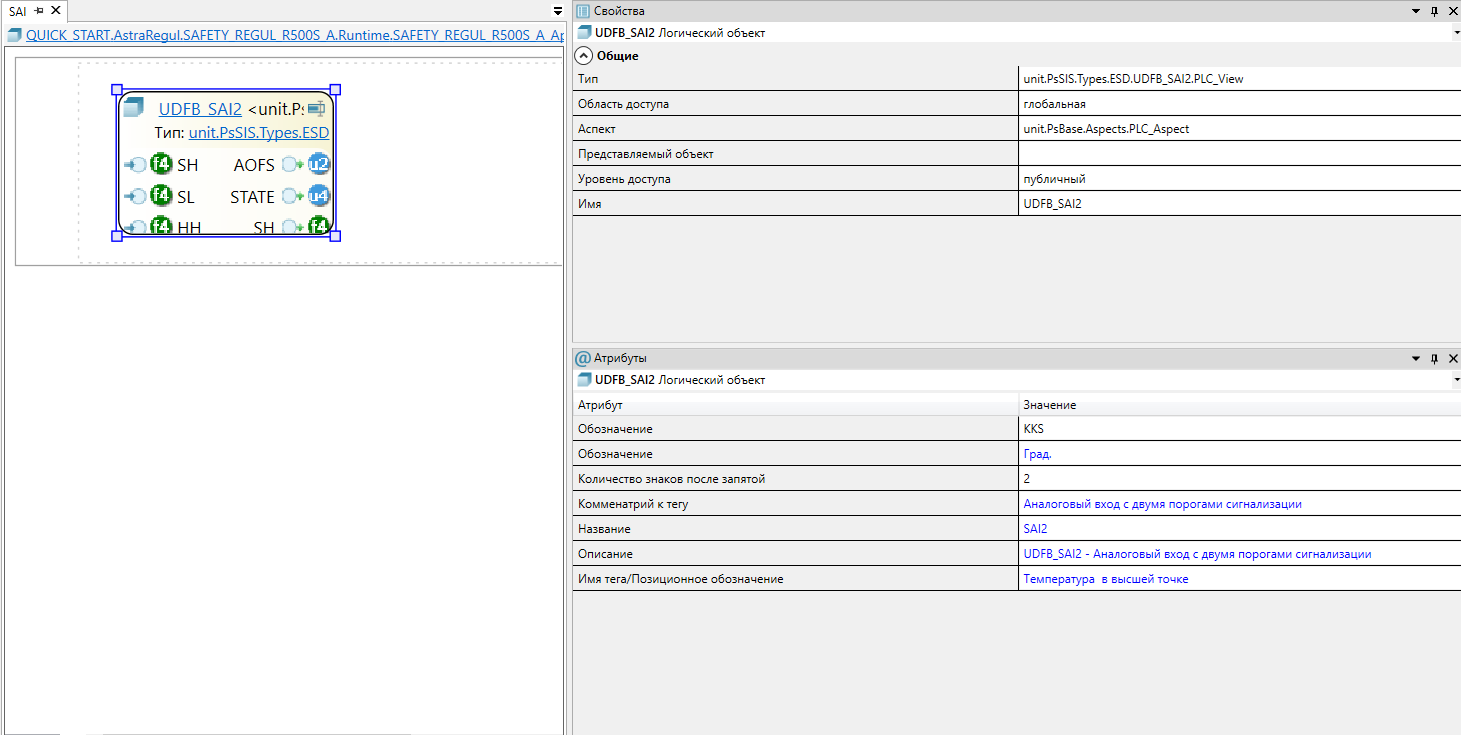Click the blue u4 icon beside STATE output
The image size is (1461, 735).
(x=318, y=196)
